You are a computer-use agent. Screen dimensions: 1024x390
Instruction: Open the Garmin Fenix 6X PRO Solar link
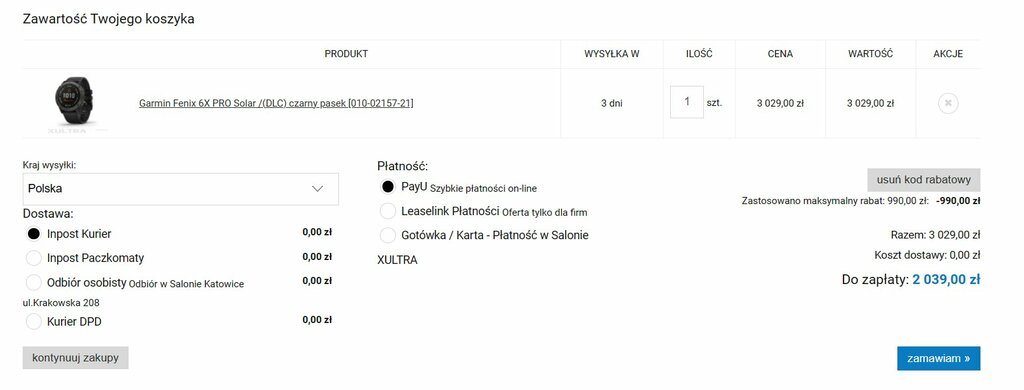[x=276, y=103]
